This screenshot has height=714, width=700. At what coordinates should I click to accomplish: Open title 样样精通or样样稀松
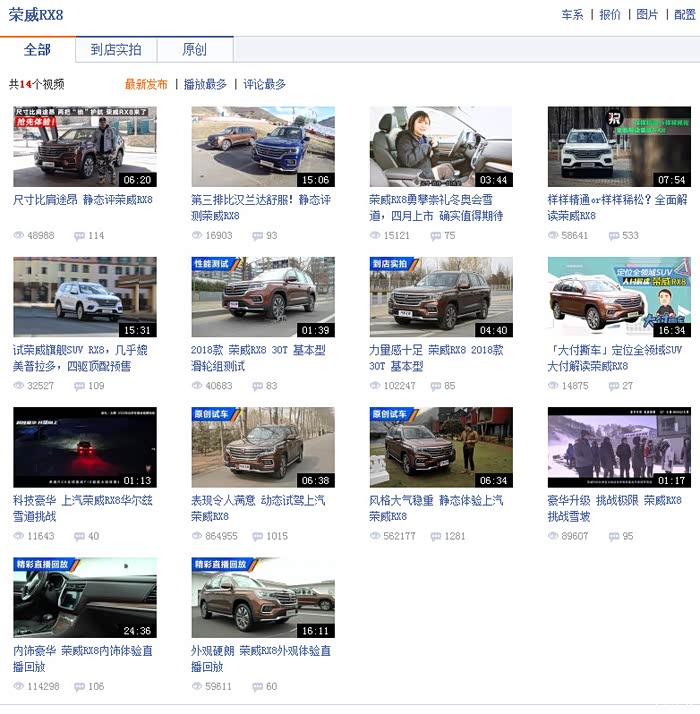(x=617, y=207)
